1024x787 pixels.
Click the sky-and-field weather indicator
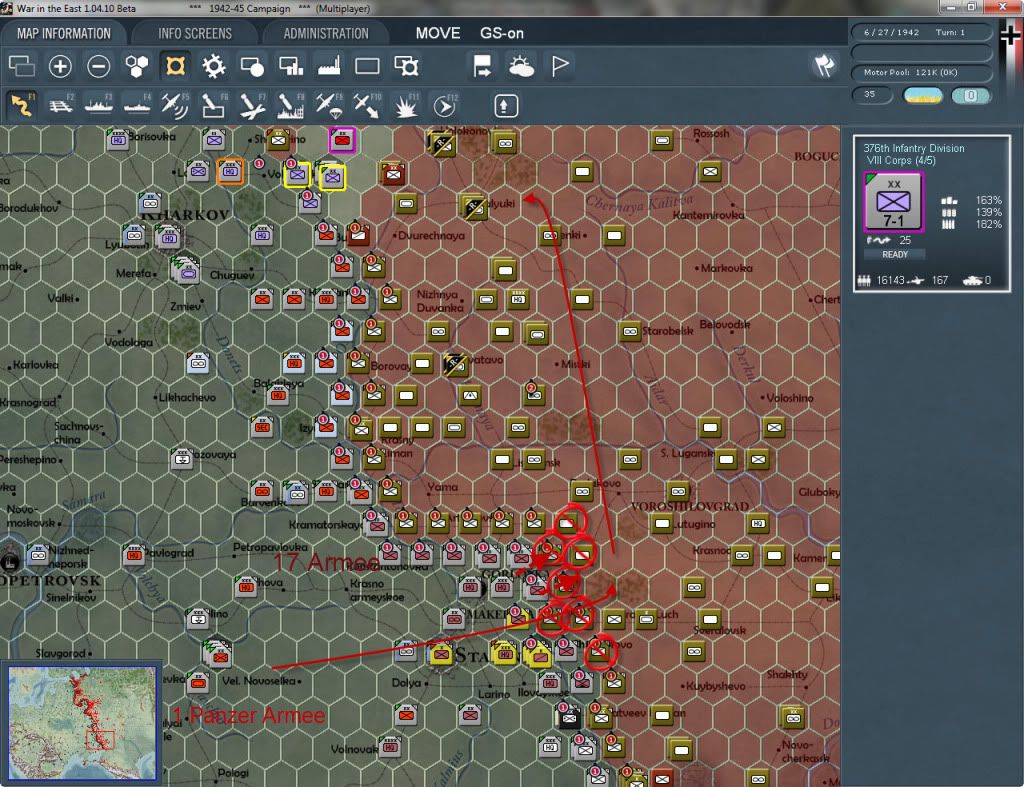(922, 95)
